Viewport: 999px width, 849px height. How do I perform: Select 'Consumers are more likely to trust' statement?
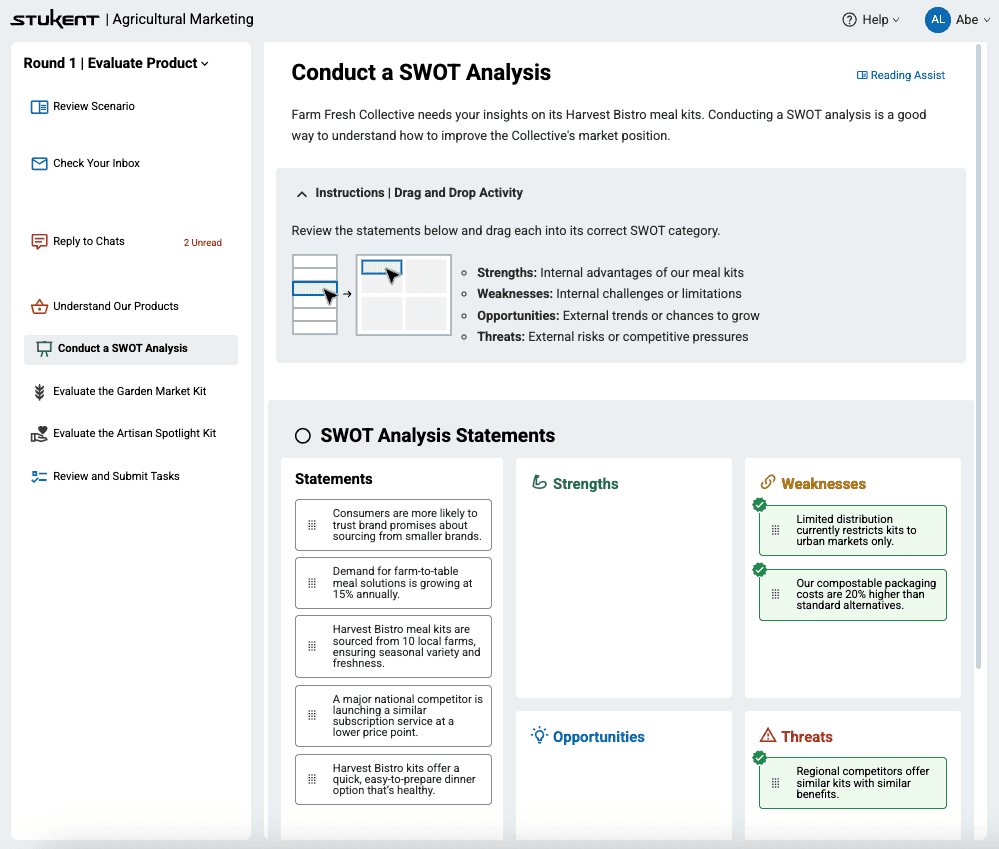pos(393,525)
